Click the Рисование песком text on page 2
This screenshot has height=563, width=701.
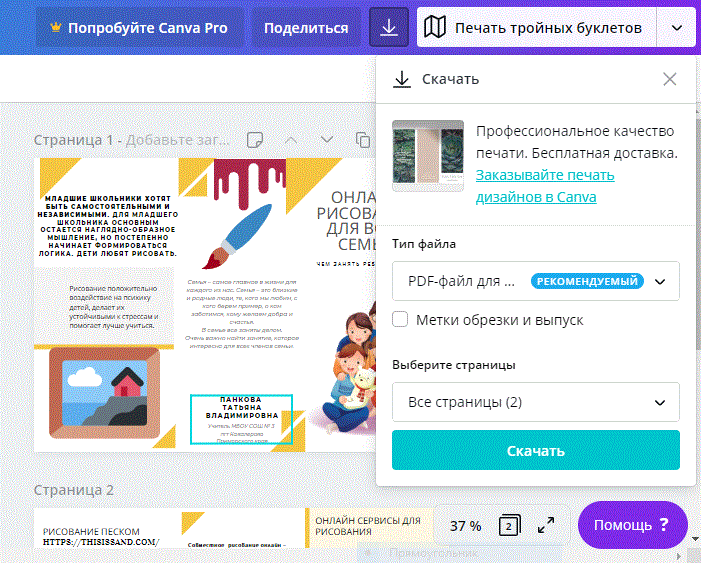coord(91,532)
